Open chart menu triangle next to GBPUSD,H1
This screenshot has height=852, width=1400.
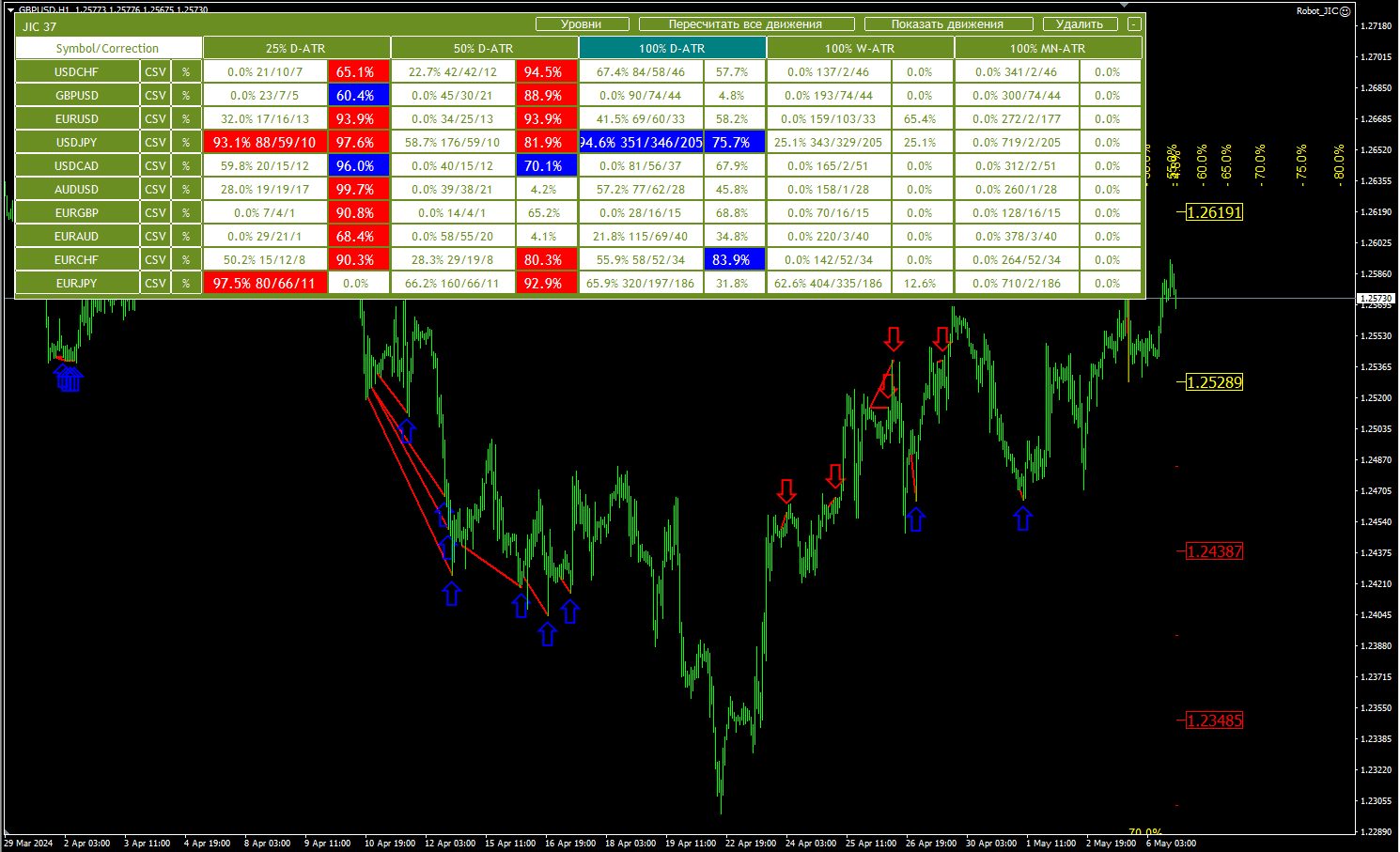click(x=10, y=9)
